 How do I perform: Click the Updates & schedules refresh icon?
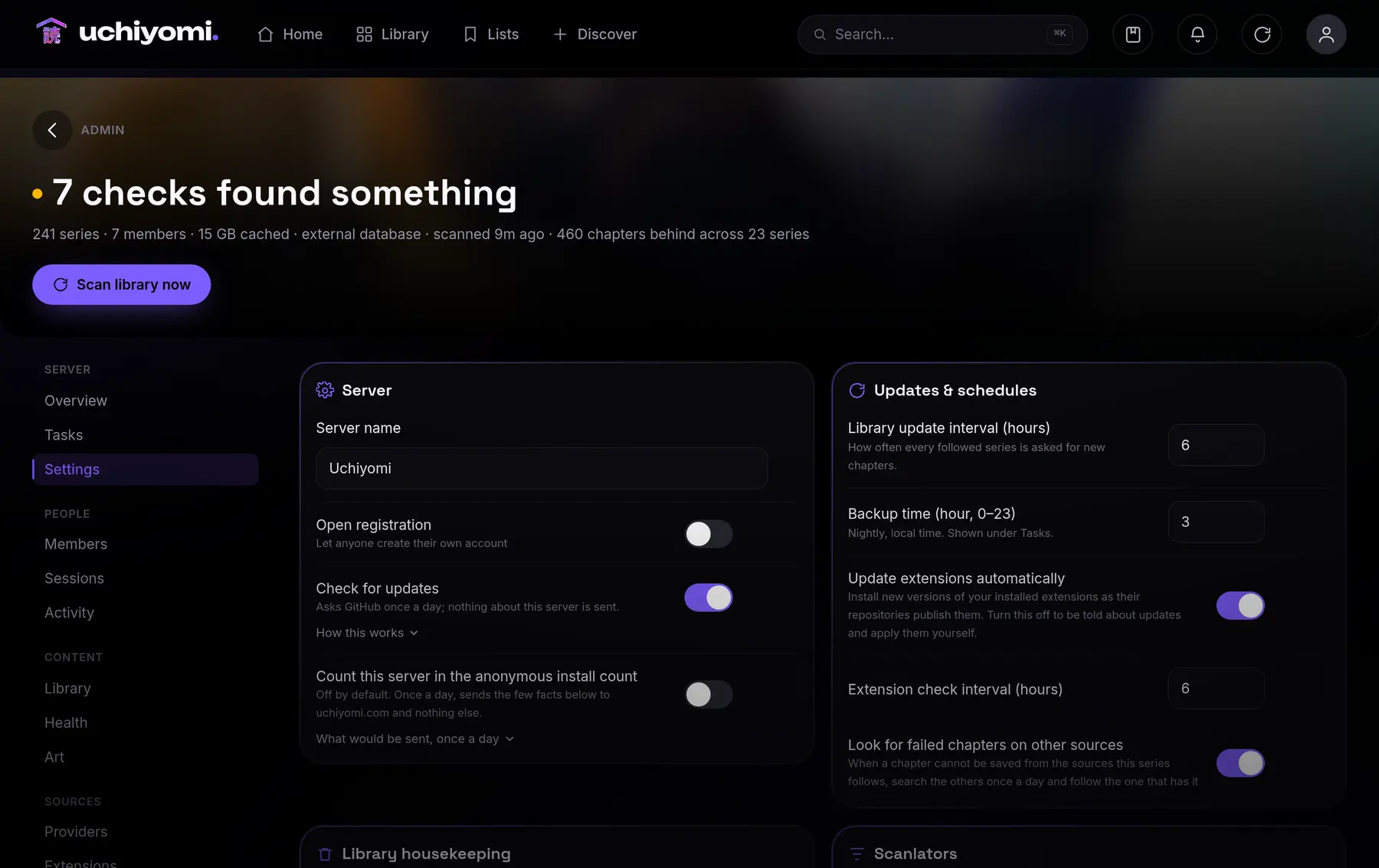click(857, 390)
